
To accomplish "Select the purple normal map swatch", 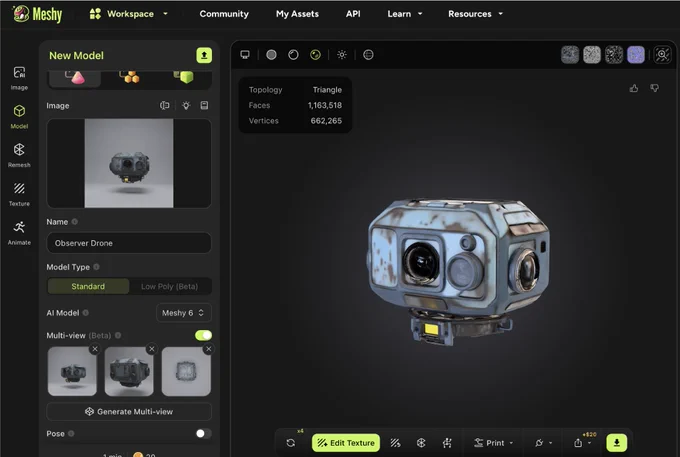I will (x=636, y=55).
